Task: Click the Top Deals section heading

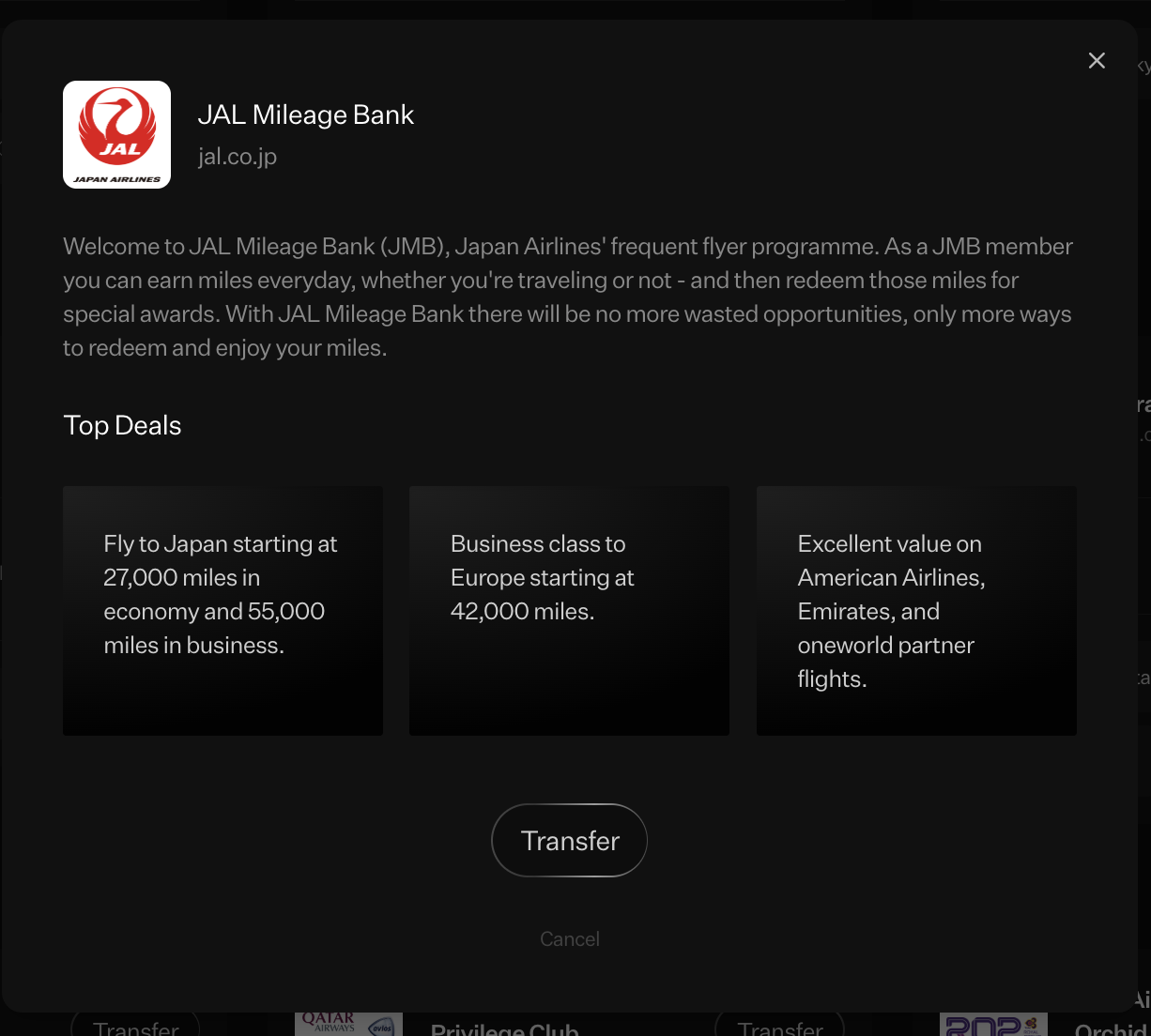Action: point(122,425)
